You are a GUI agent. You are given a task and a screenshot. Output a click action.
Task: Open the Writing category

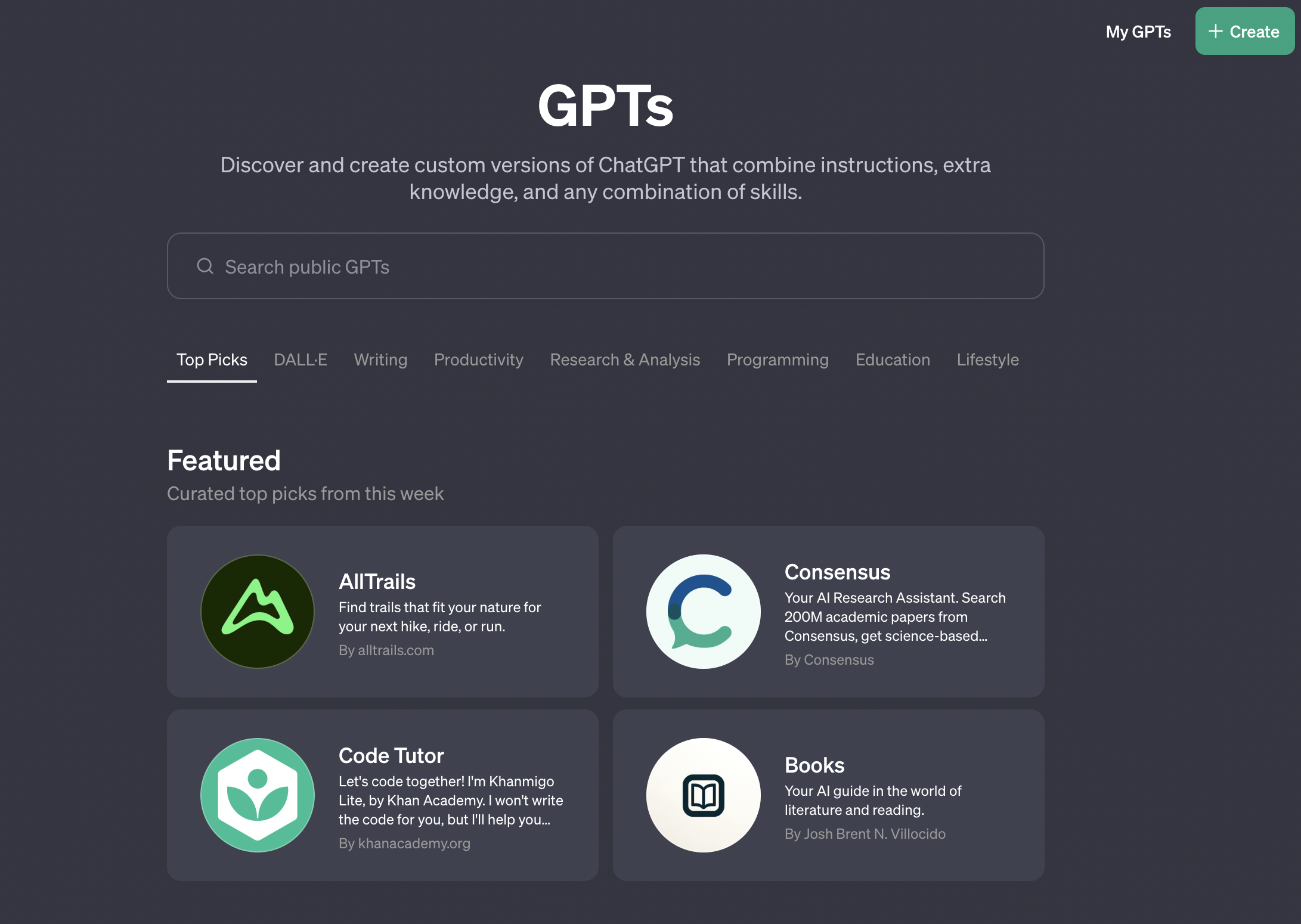coord(380,359)
